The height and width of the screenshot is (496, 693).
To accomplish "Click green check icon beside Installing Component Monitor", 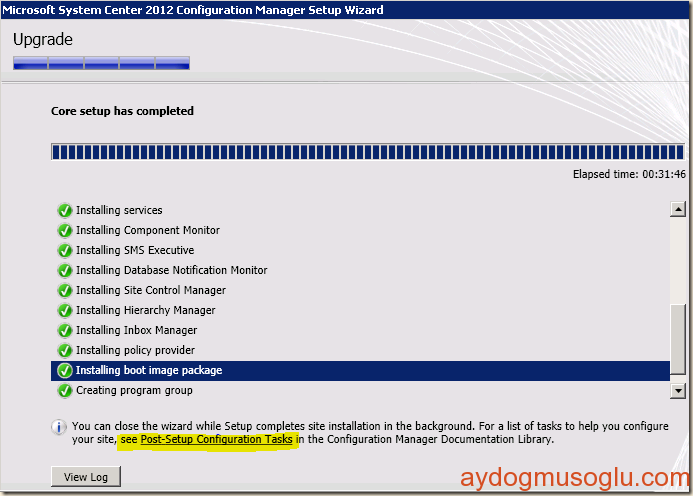I will tap(65, 230).
